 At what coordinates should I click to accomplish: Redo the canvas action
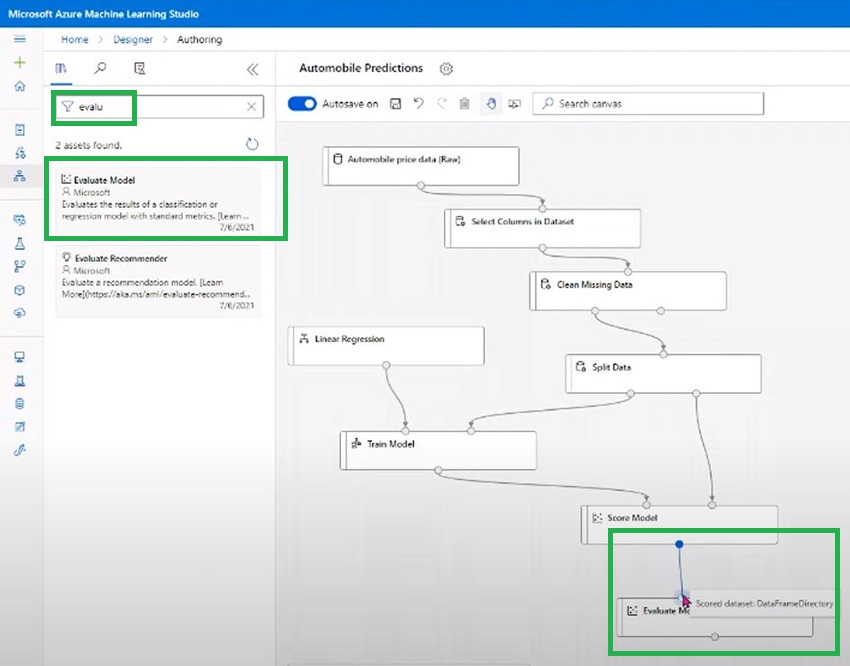point(442,103)
